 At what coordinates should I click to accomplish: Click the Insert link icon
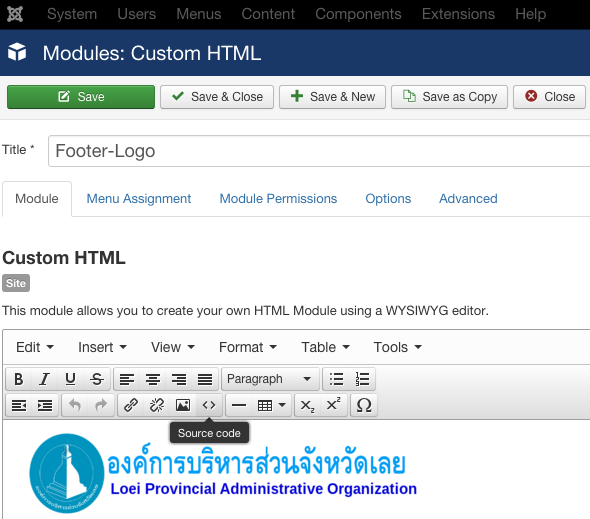[131, 405]
